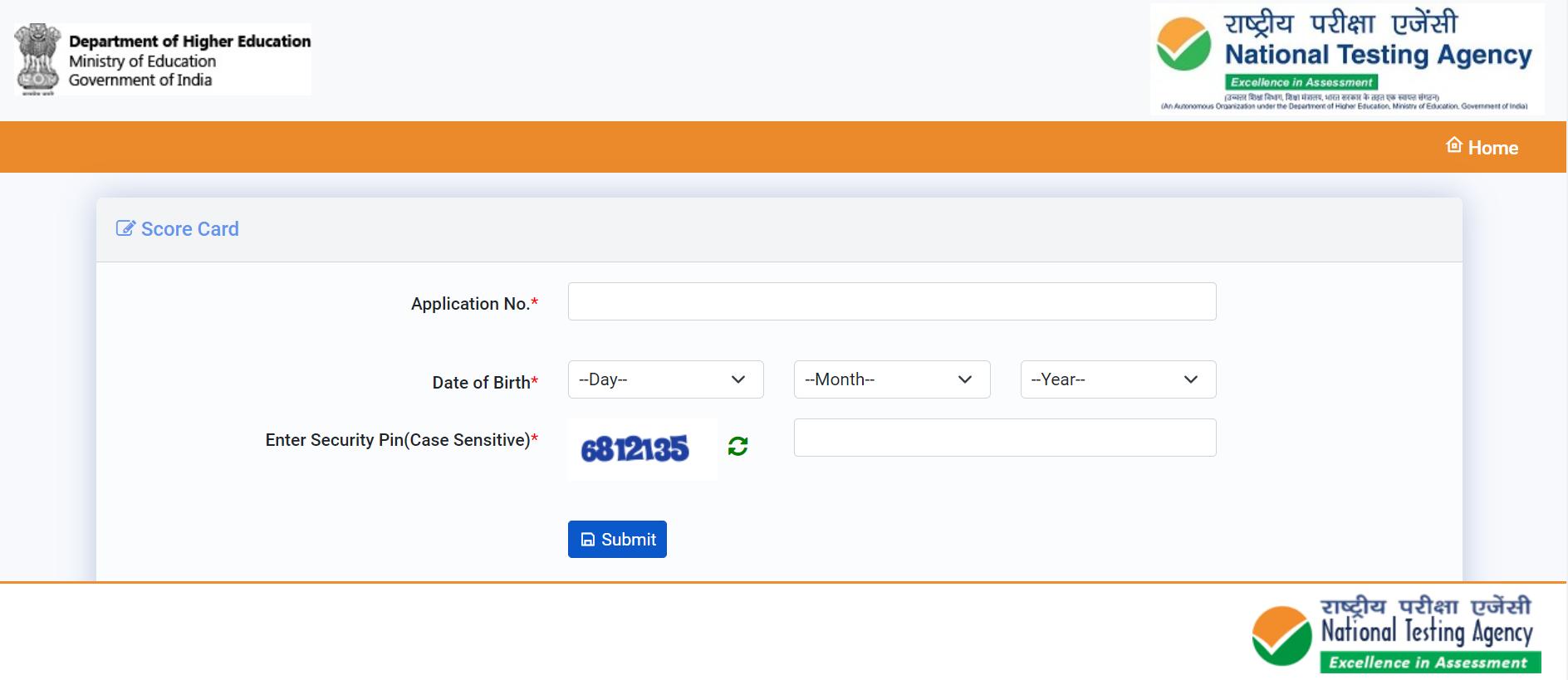1568x680 pixels.
Task: Click the home icon in orange bar
Action: pos(1453,145)
